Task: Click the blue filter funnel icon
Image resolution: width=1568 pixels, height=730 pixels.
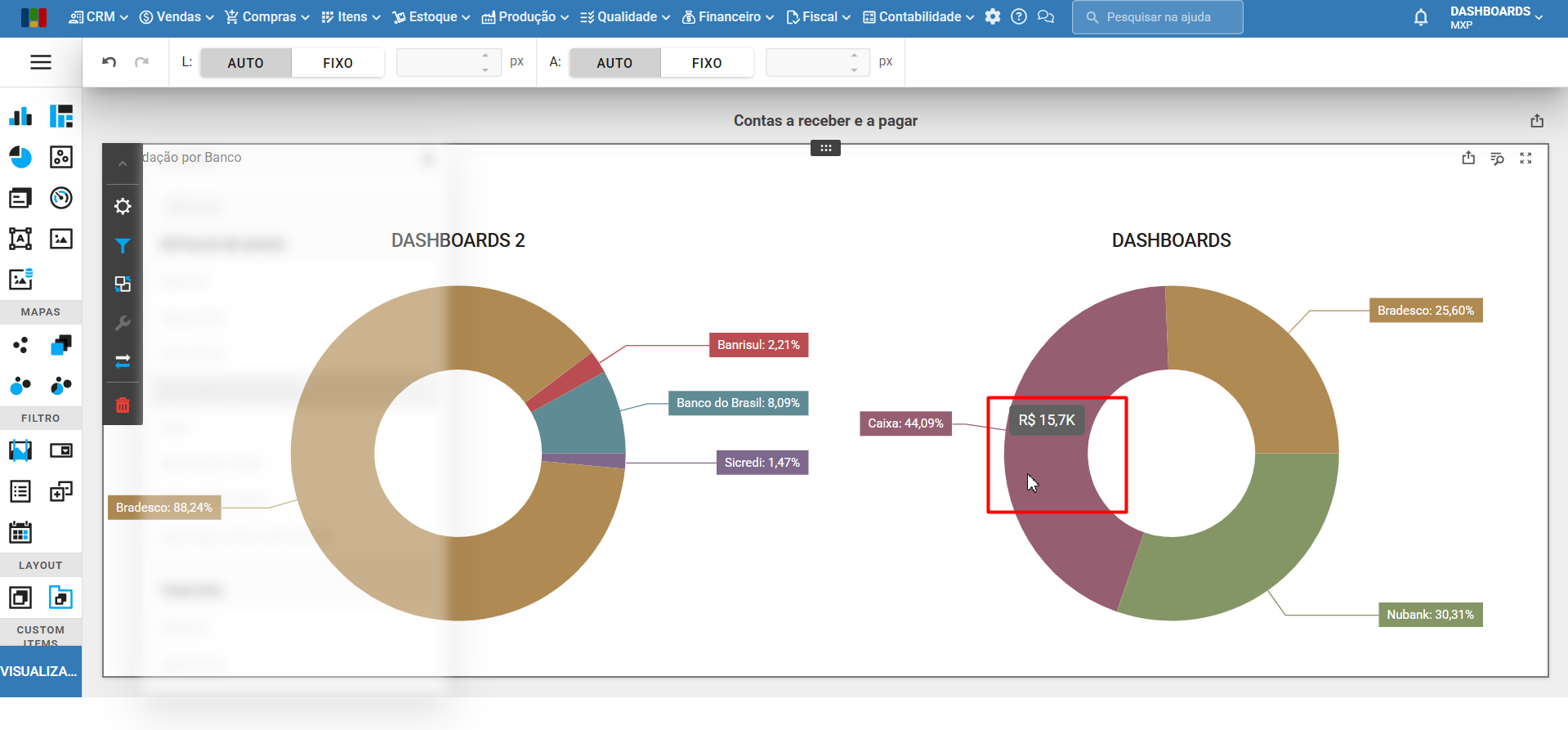Action: point(123,245)
